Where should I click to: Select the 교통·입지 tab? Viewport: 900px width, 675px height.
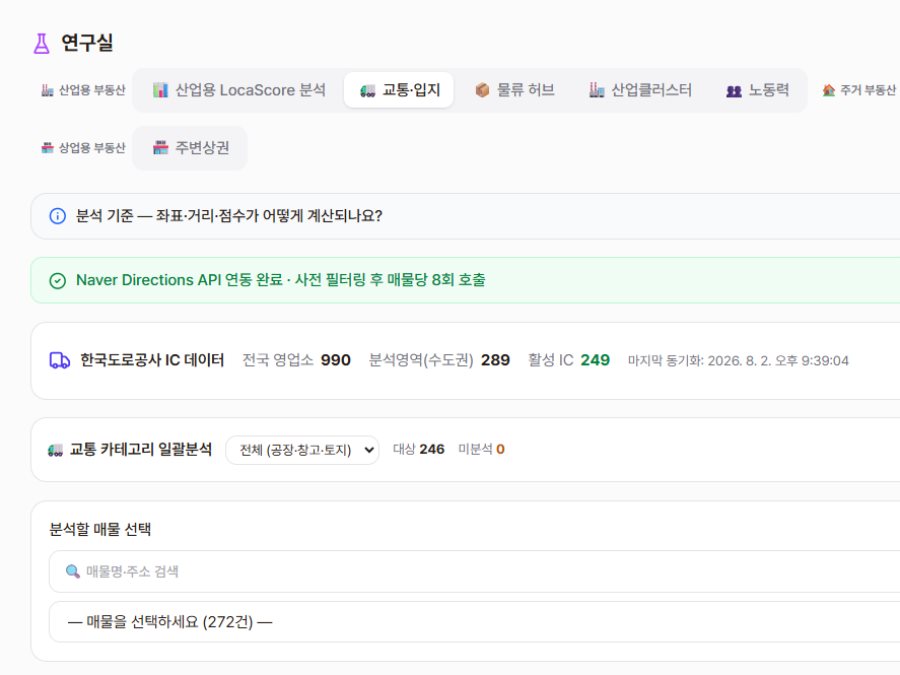coord(399,90)
